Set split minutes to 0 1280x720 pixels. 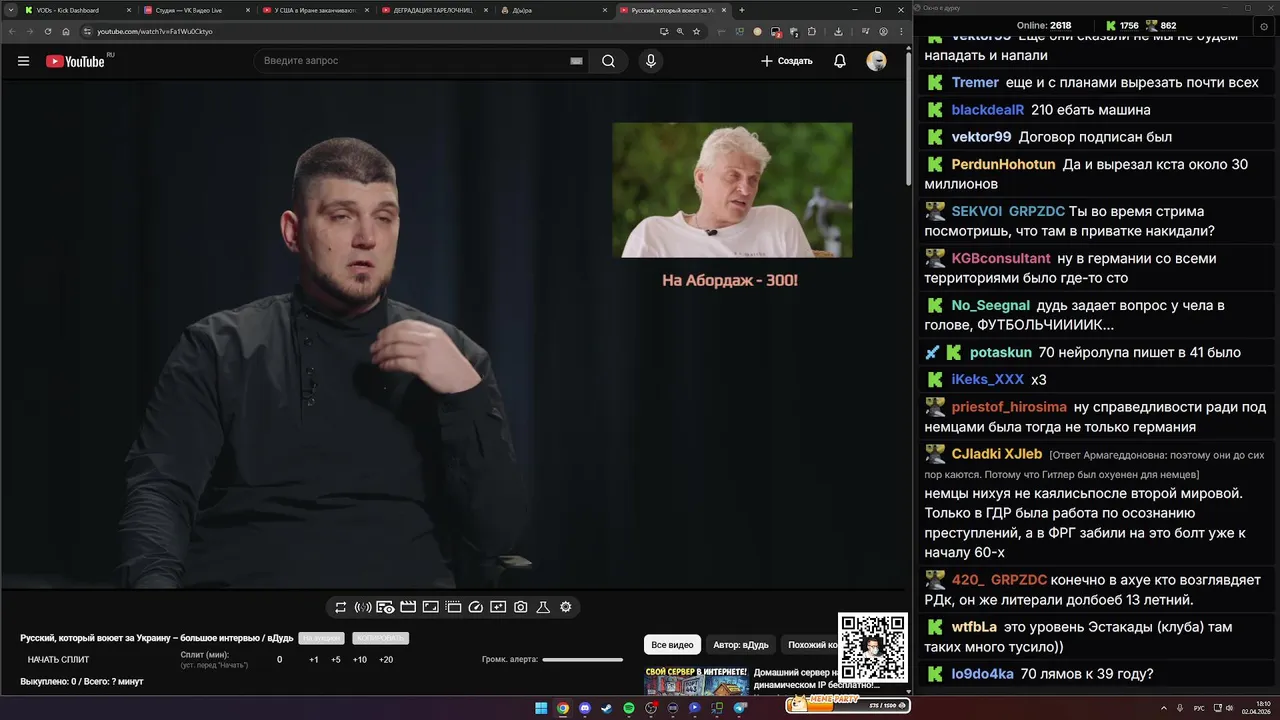click(x=279, y=660)
